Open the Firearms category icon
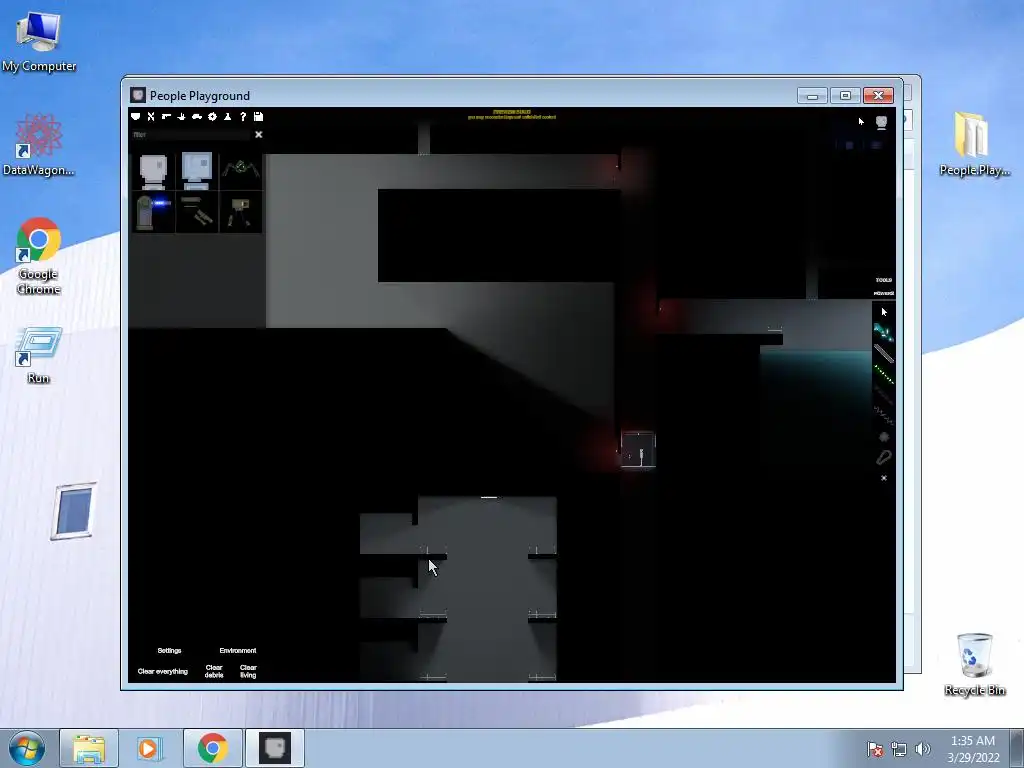1024x768 pixels. coord(167,116)
